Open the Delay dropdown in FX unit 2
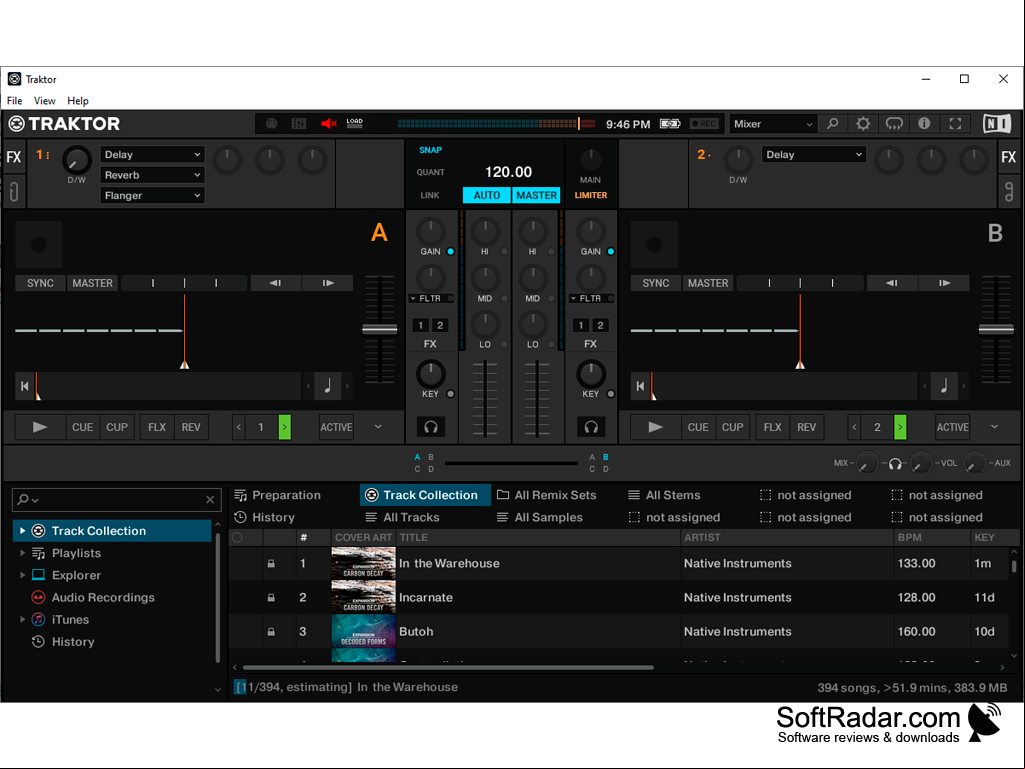Viewport: 1025px width, 769px height. (814, 155)
